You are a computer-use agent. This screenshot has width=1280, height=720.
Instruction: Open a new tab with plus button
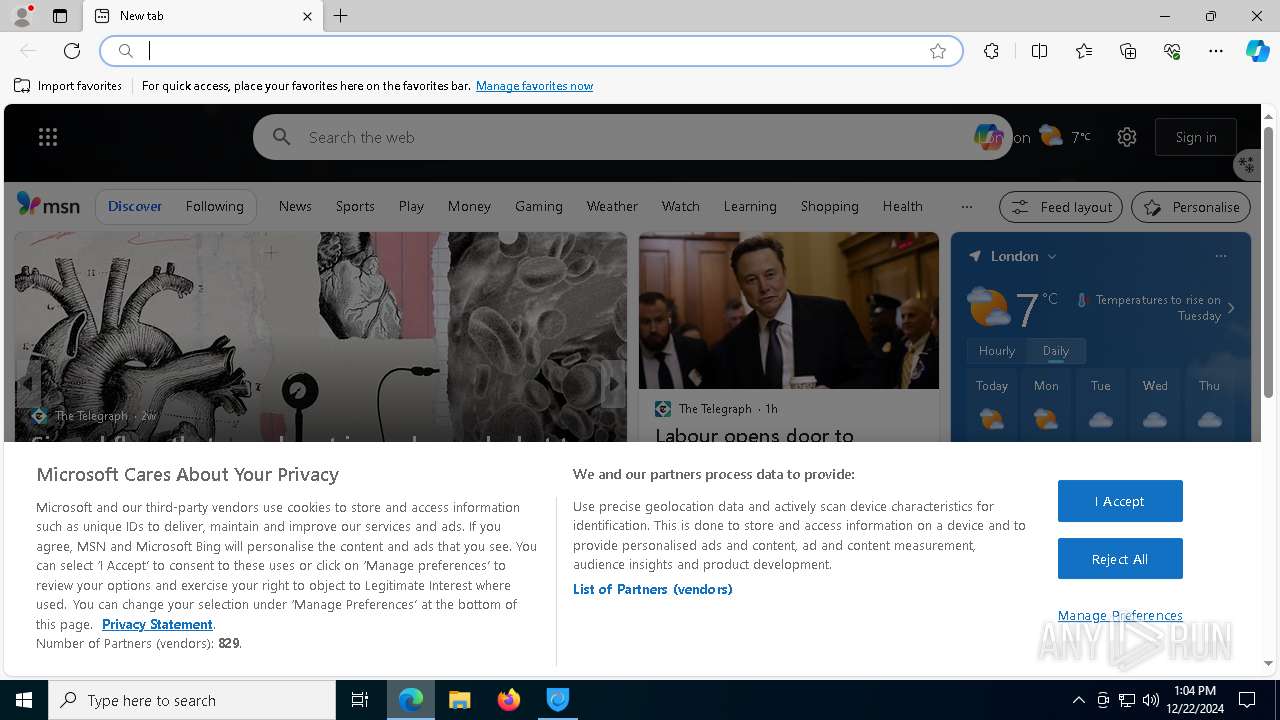[x=341, y=16]
